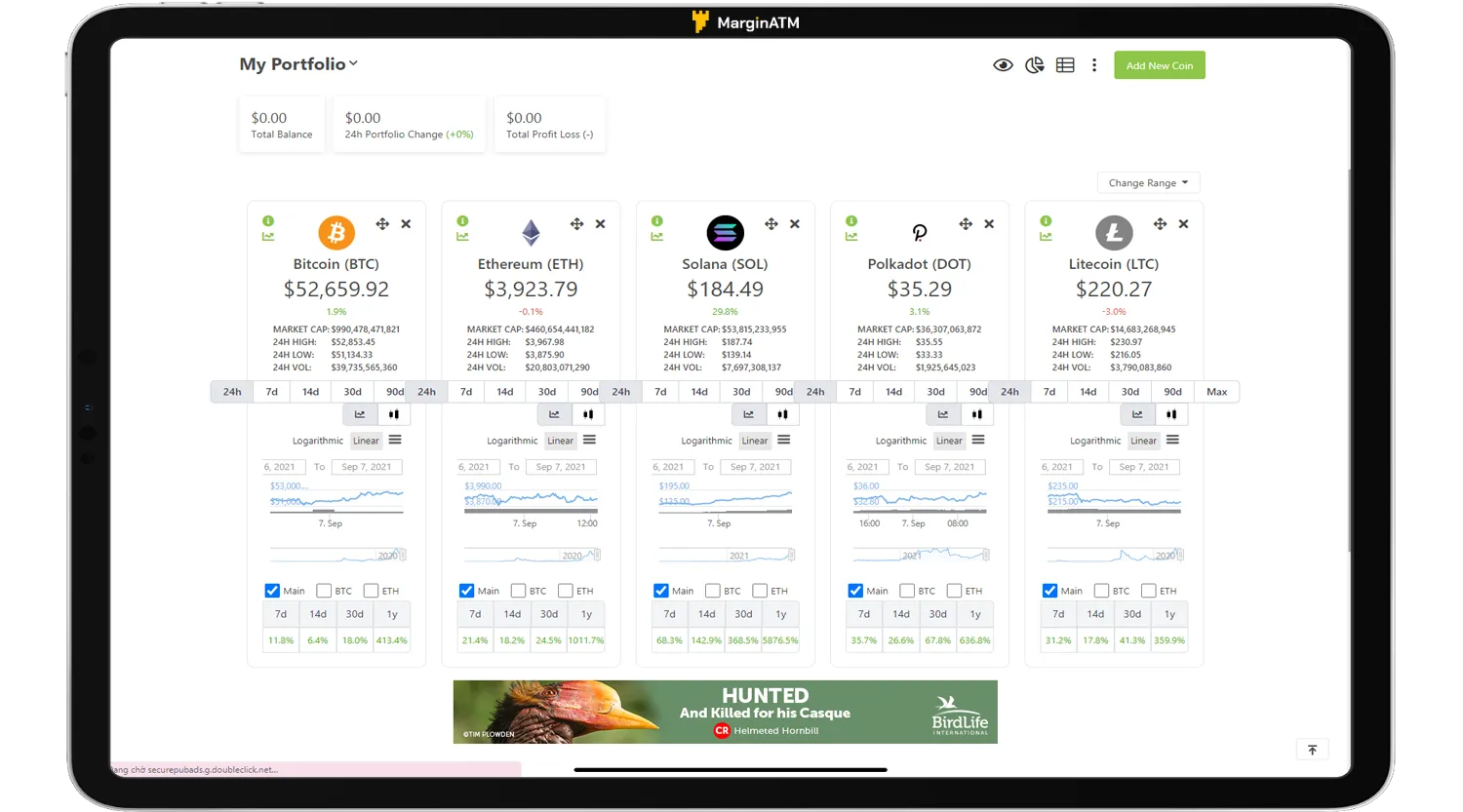Click 1y performance button on Bitcoin card
This screenshot has width=1463, height=812.
point(392,614)
